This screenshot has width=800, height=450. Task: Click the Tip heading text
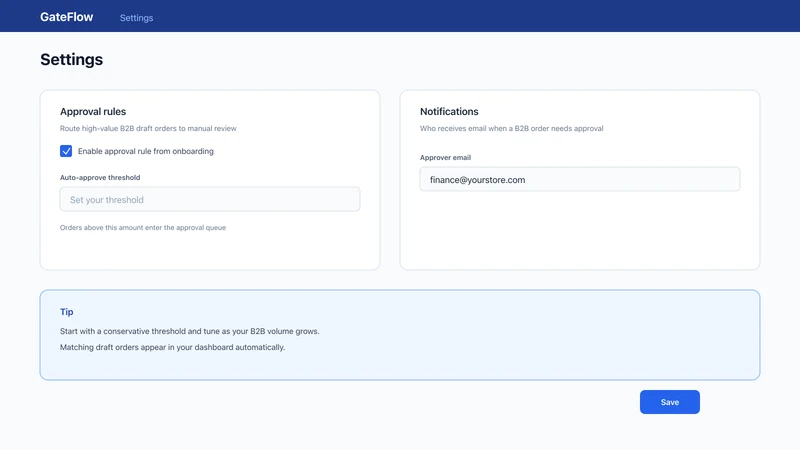pos(66,312)
